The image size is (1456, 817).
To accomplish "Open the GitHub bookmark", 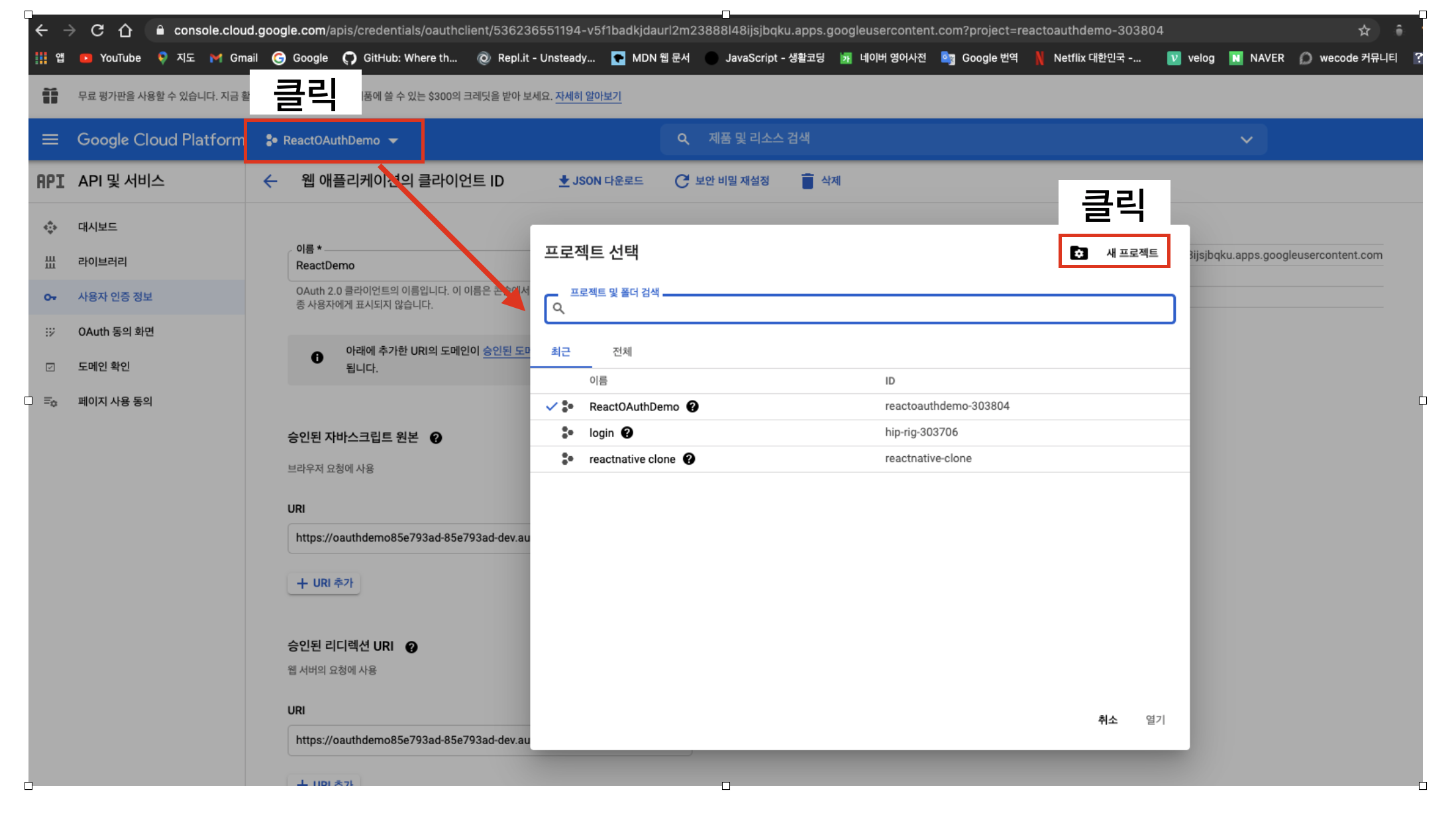I will point(400,58).
